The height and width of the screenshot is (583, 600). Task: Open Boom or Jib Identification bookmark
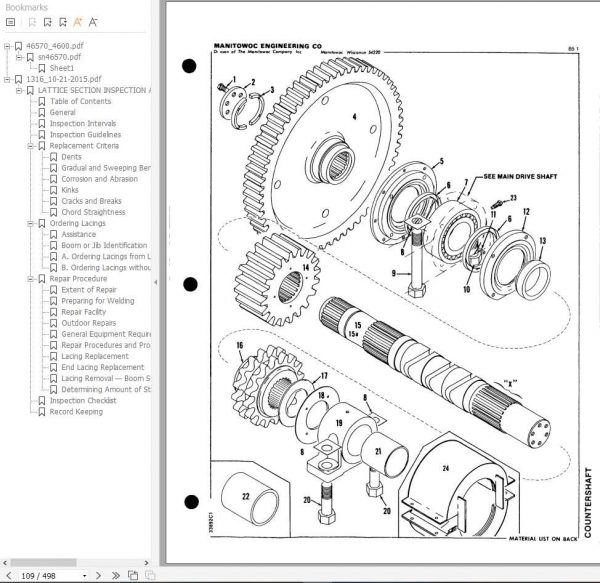tap(104, 246)
